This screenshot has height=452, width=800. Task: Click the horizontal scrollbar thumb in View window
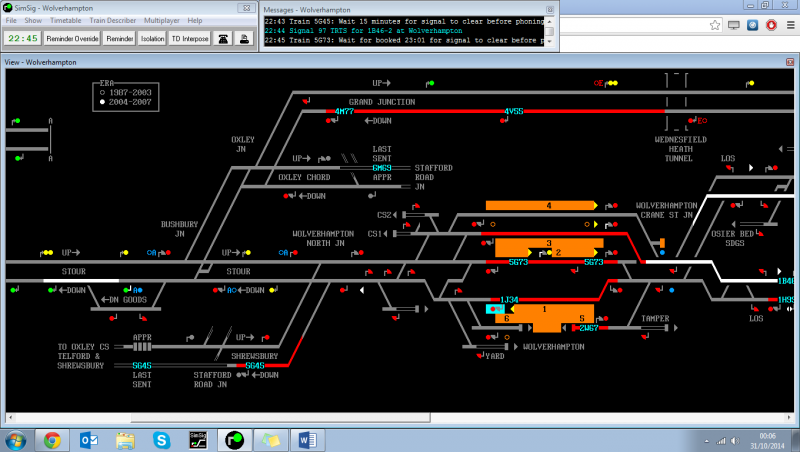click(281, 417)
